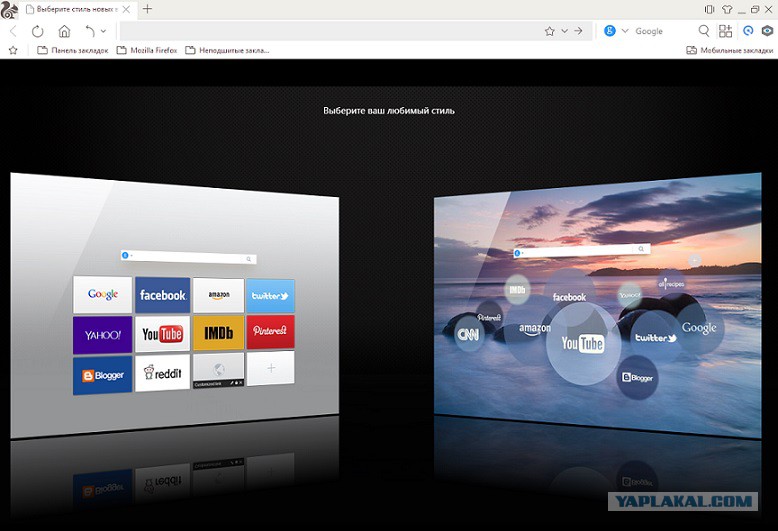Click the Google bubble in the wallpaper preview
778x531 pixels.
click(x=700, y=328)
